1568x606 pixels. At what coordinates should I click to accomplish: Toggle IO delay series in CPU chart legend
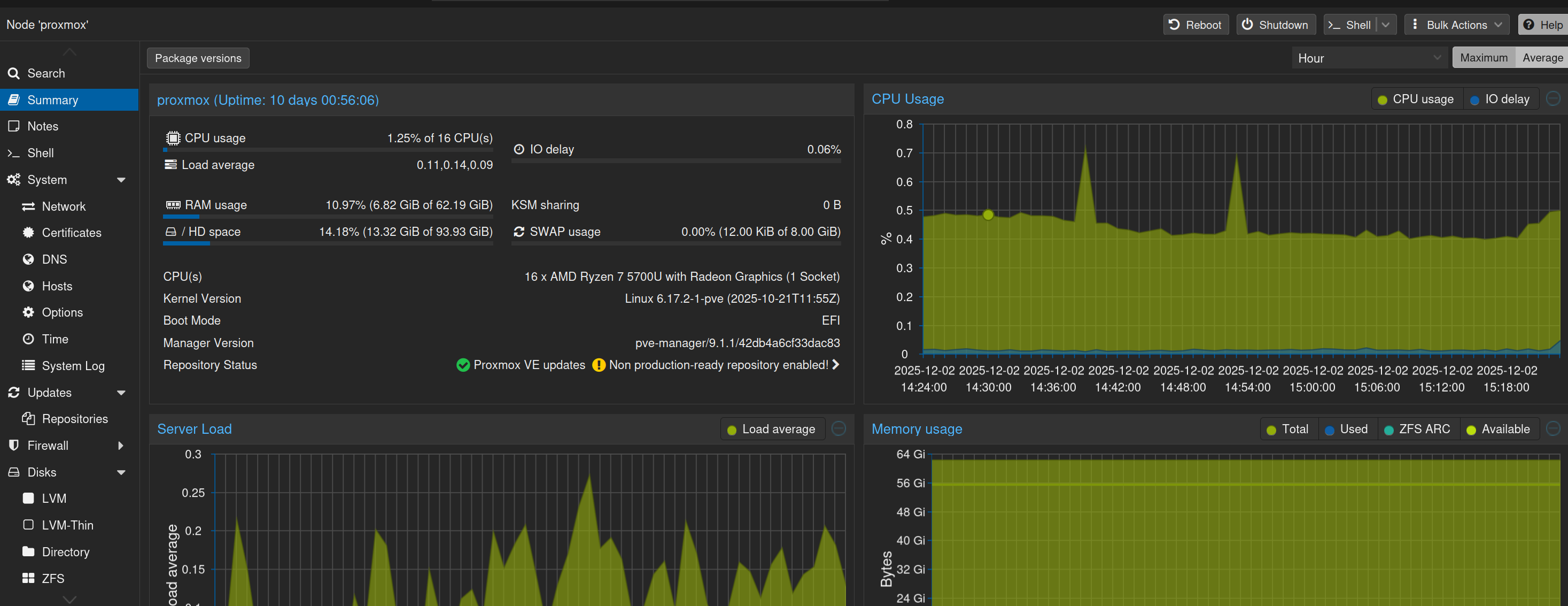(x=1500, y=99)
